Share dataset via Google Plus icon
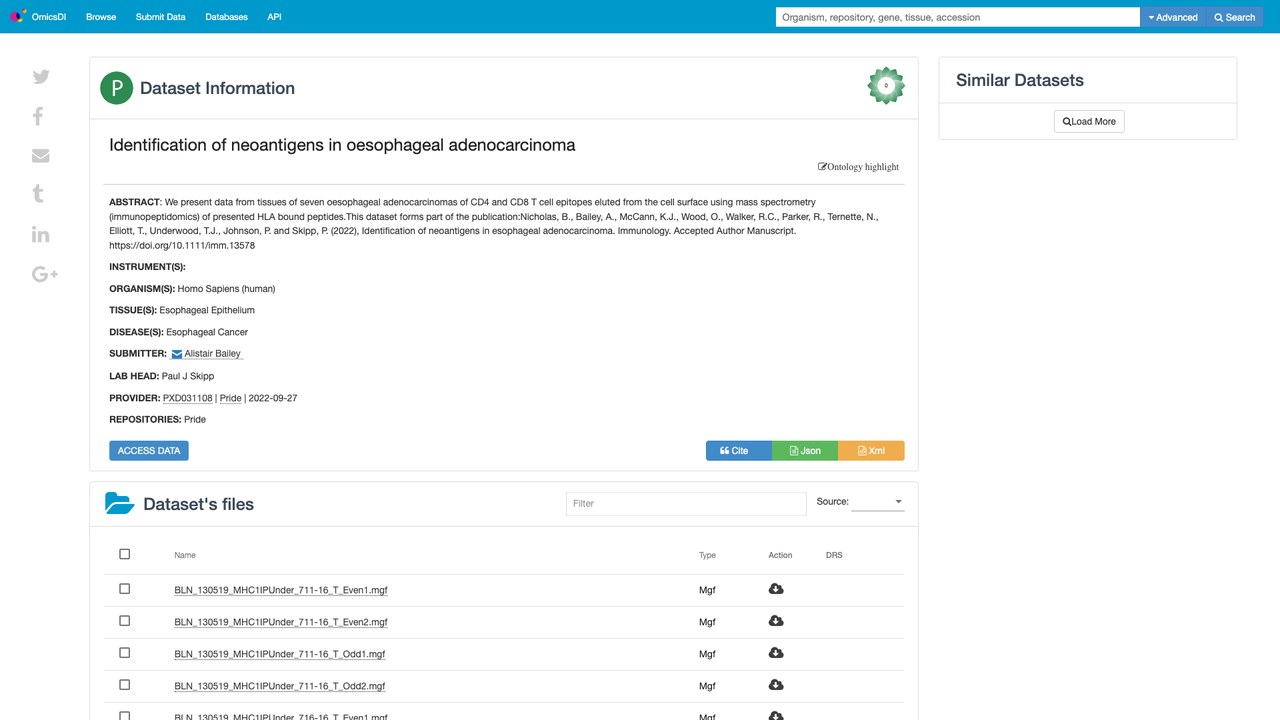1280x720 pixels. tap(45, 274)
